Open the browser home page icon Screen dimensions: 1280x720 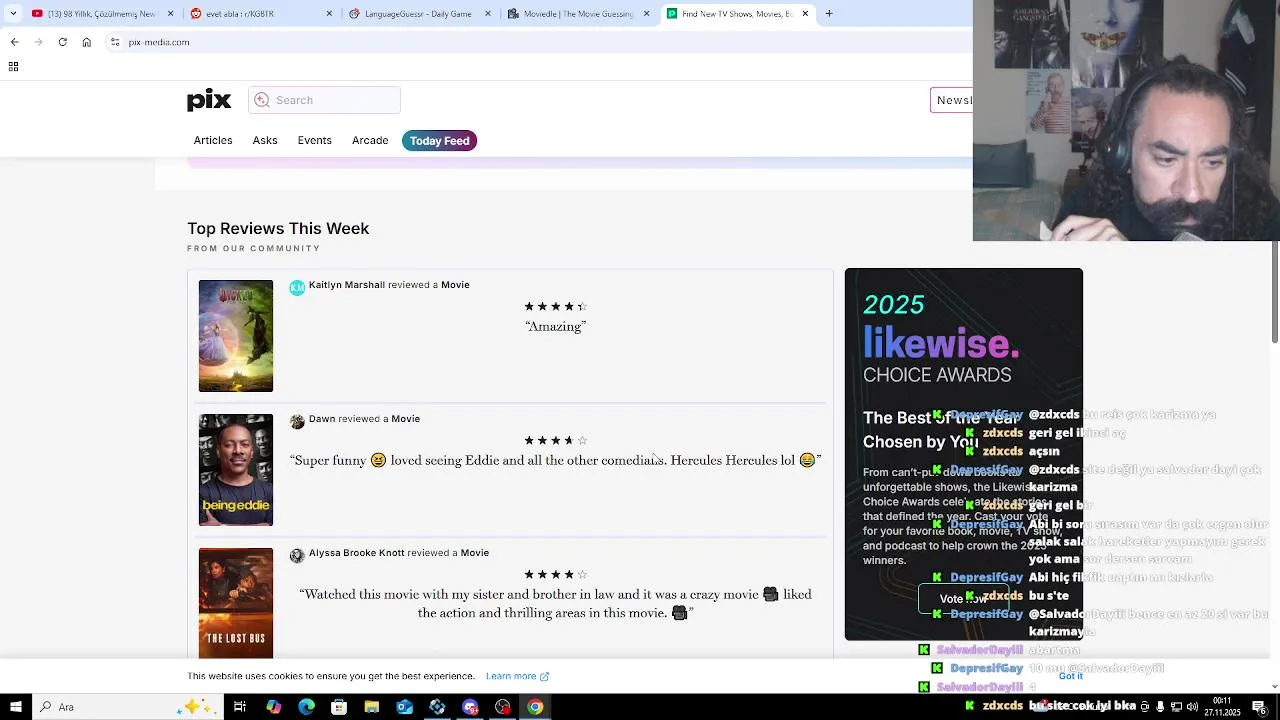tap(87, 42)
